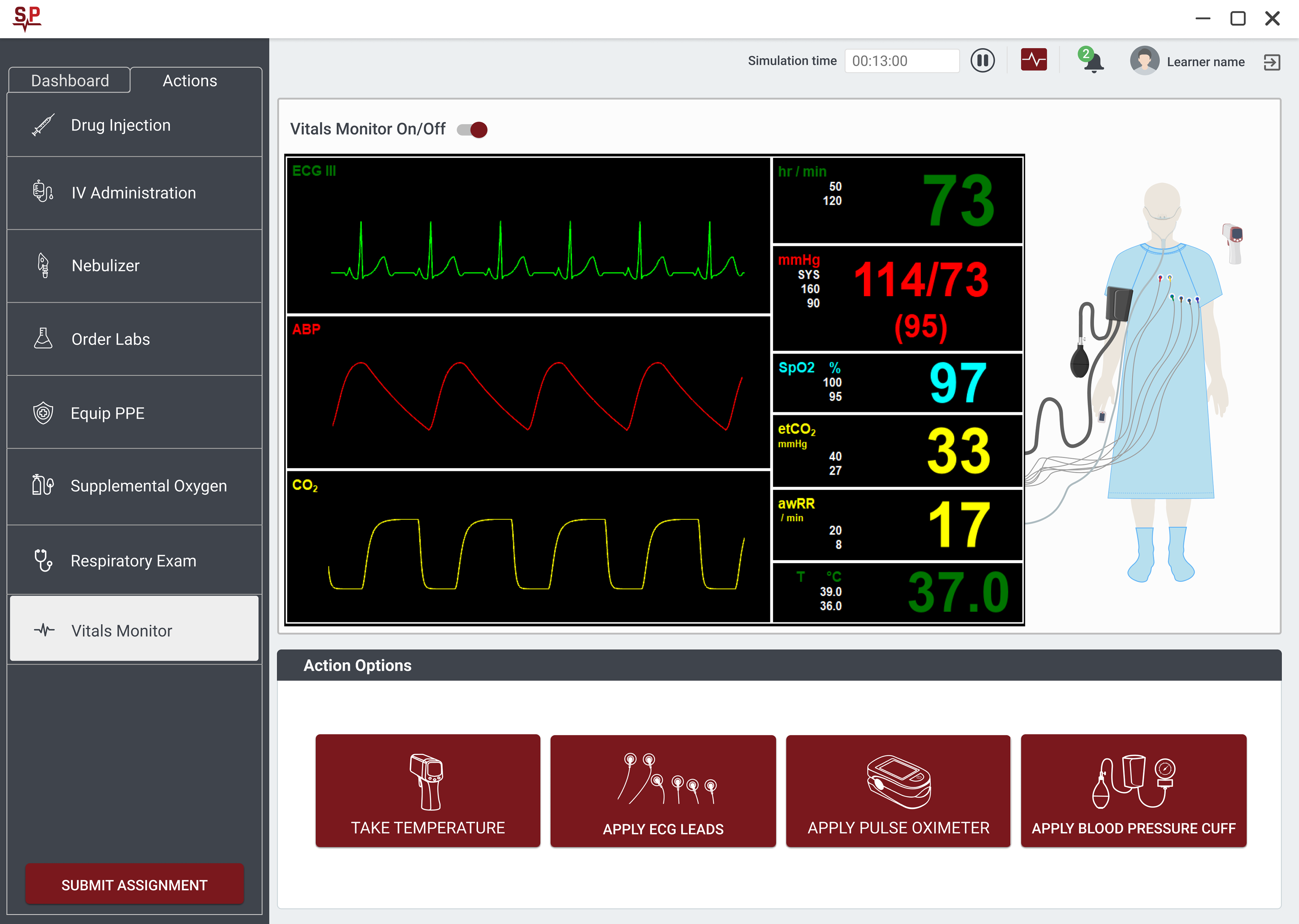The height and width of the screenshot is (924, 1299).
Task: Click the Supplemental Oxygen tank icon
Action: [x=43, y=485]
